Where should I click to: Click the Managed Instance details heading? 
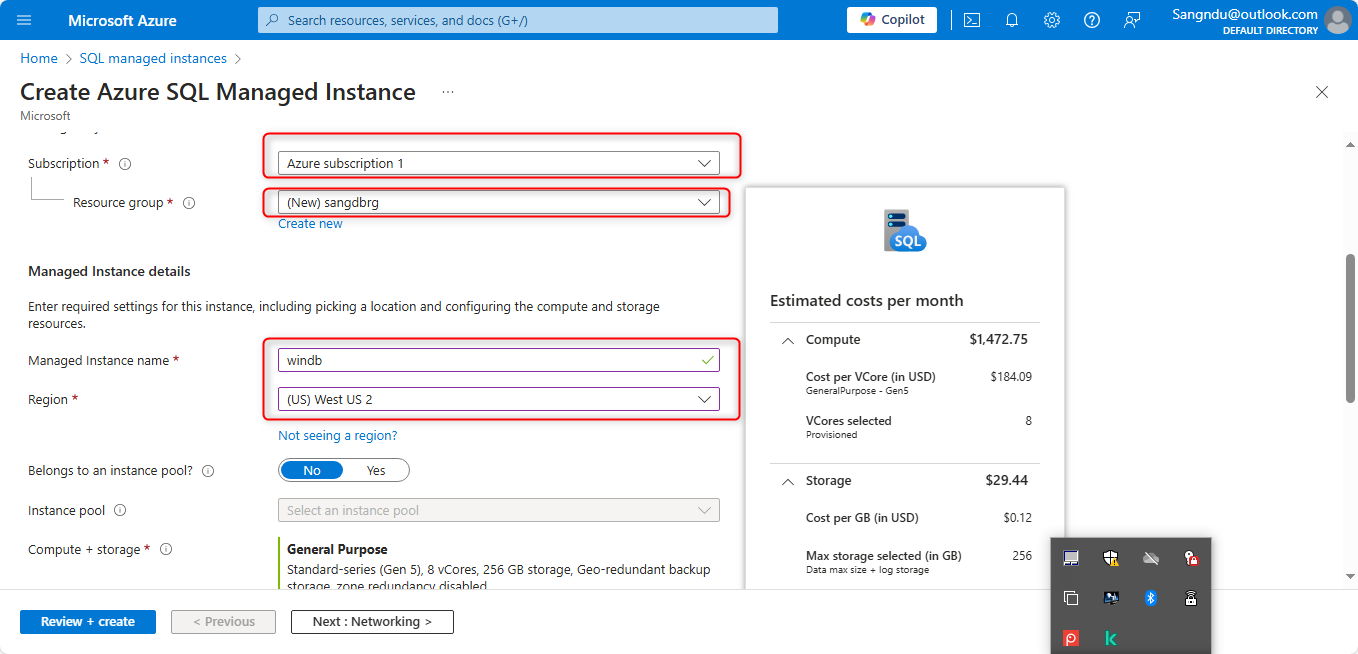click(109, 272)
